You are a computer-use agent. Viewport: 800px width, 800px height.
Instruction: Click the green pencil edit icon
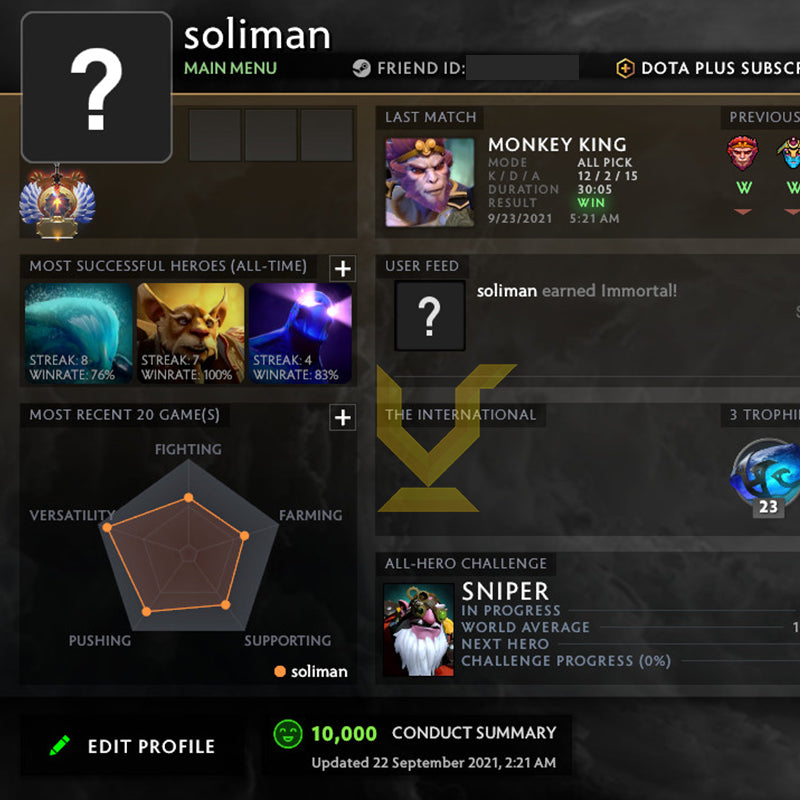[60, 745]
